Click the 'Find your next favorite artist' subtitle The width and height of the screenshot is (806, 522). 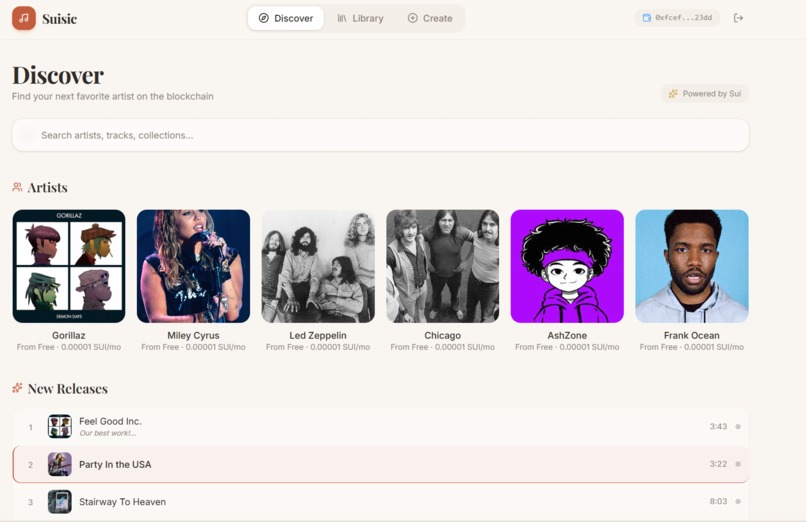tap(113, 96)
